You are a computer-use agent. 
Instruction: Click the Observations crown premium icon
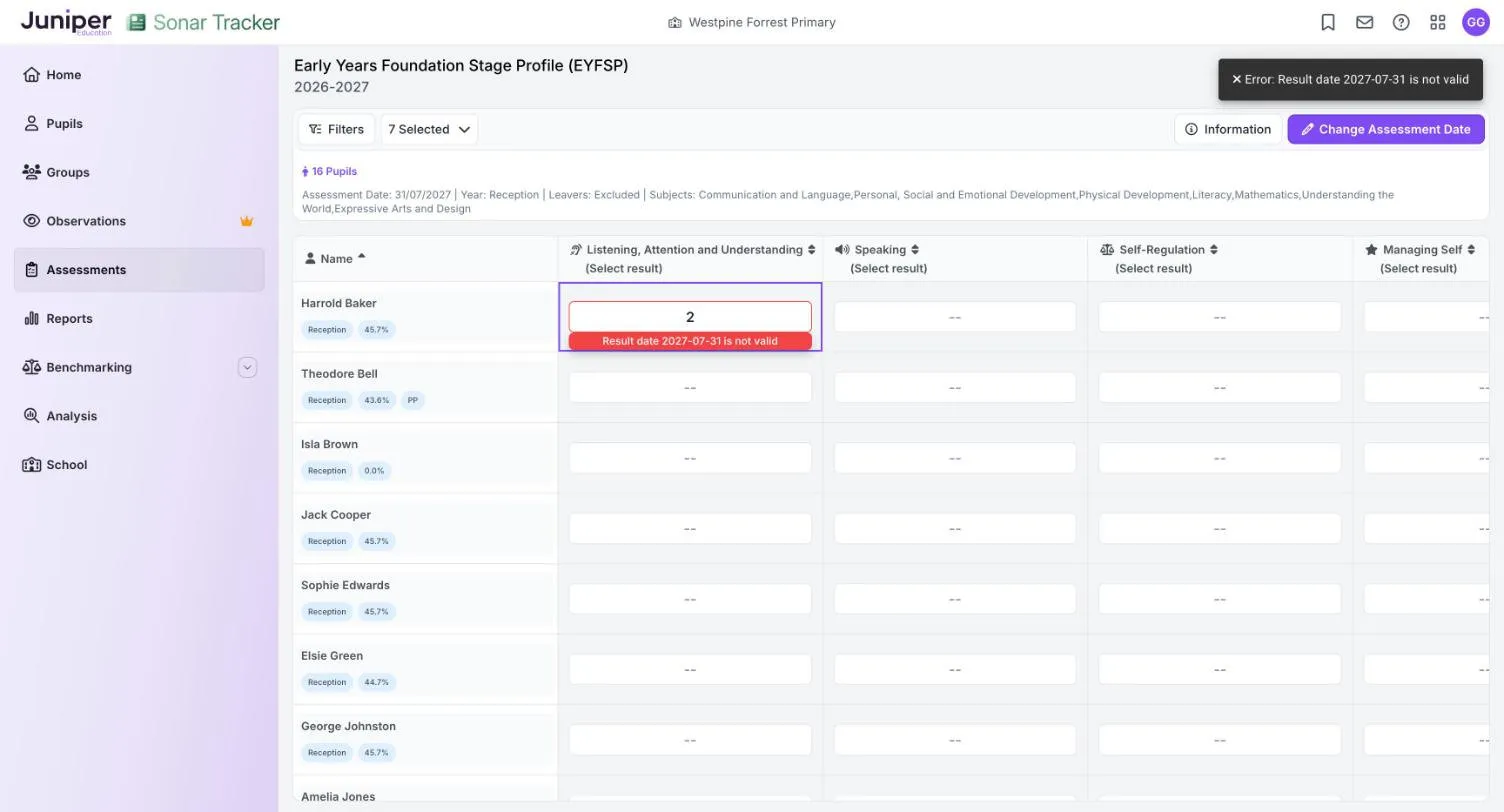point(247,221)
